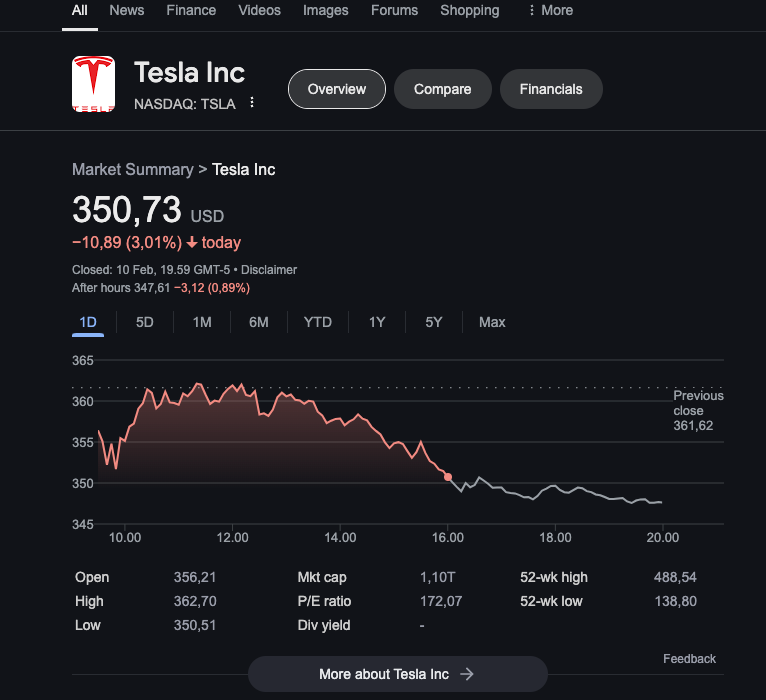The width and height of the screenshot is (766, 700).
Task: Select the 6M chart range
Action: click(x=258, y=322)
